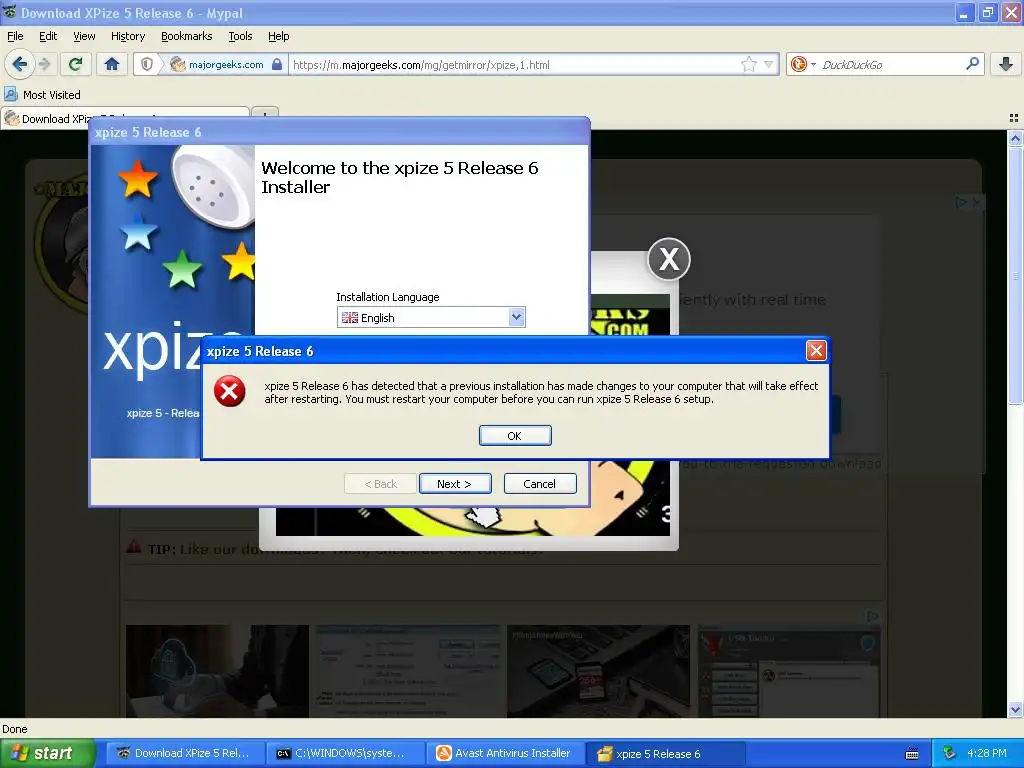Screen dimensions: 1024x768
Task: Click the list all tabs grid icon
Action: pyautogui.click(x=1014, y=118)
